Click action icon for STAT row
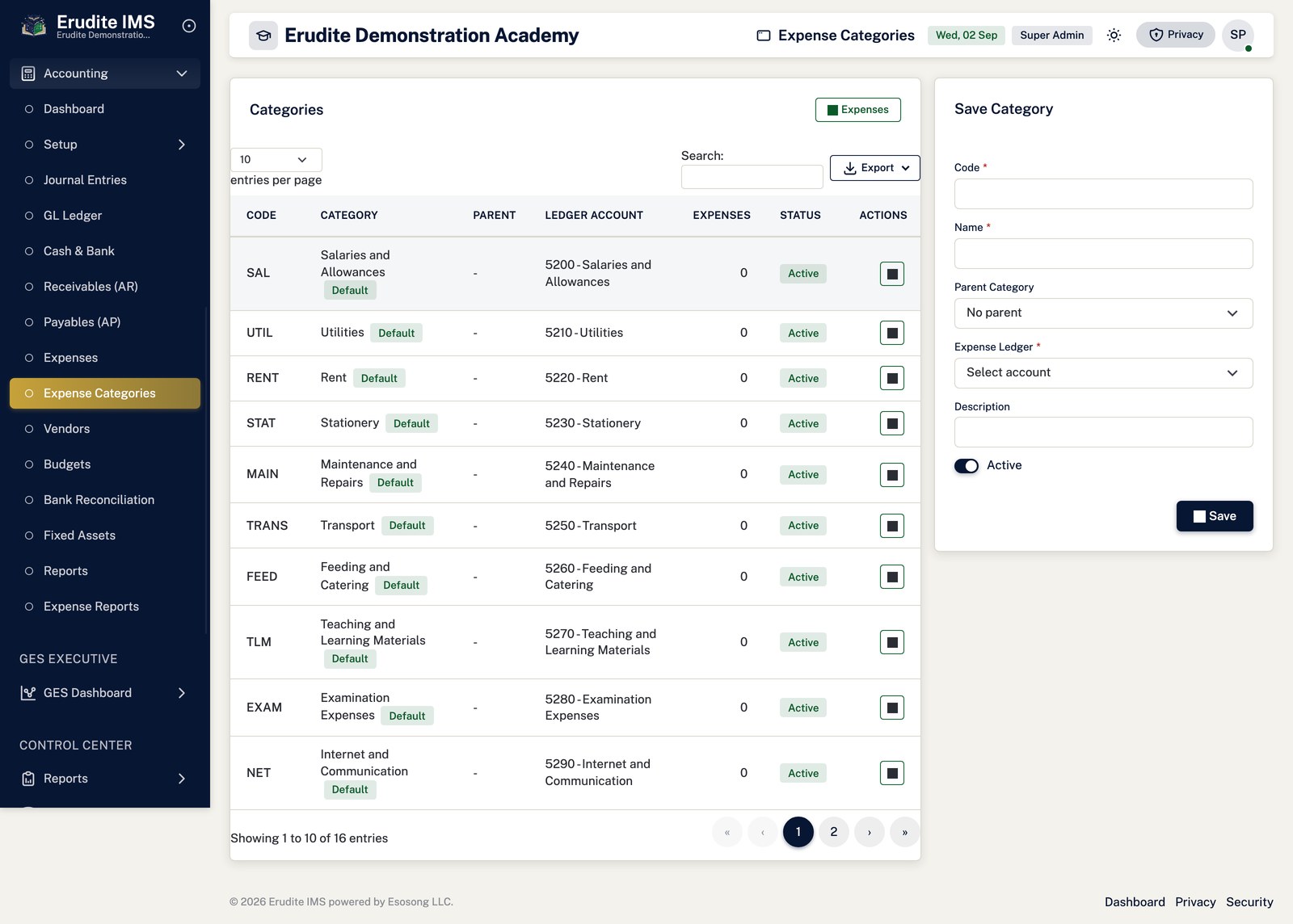Viewport: 1293px width, 924px height. coord(892,423)
